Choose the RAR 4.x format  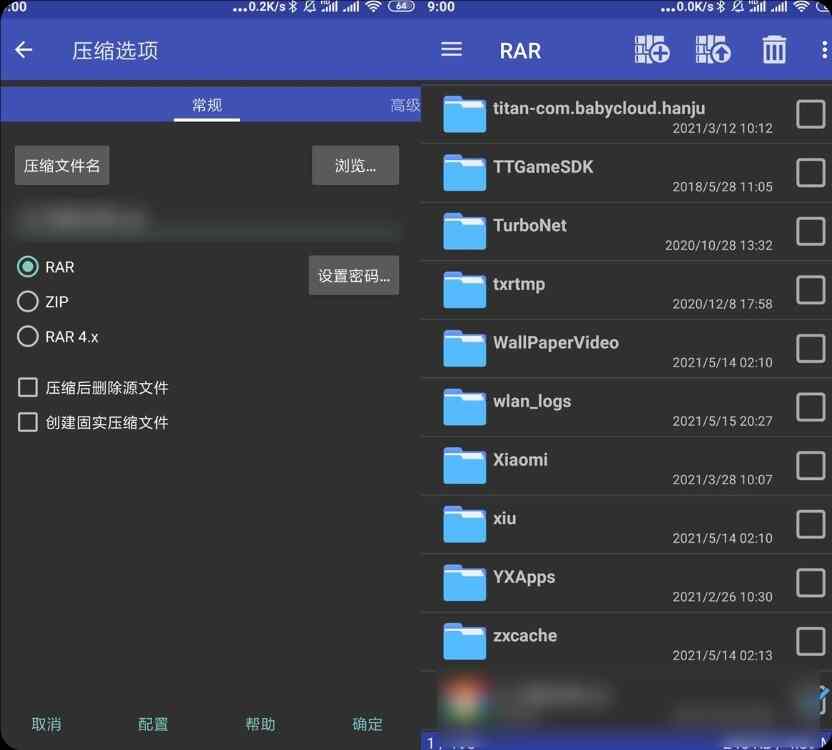pos(28,337)
